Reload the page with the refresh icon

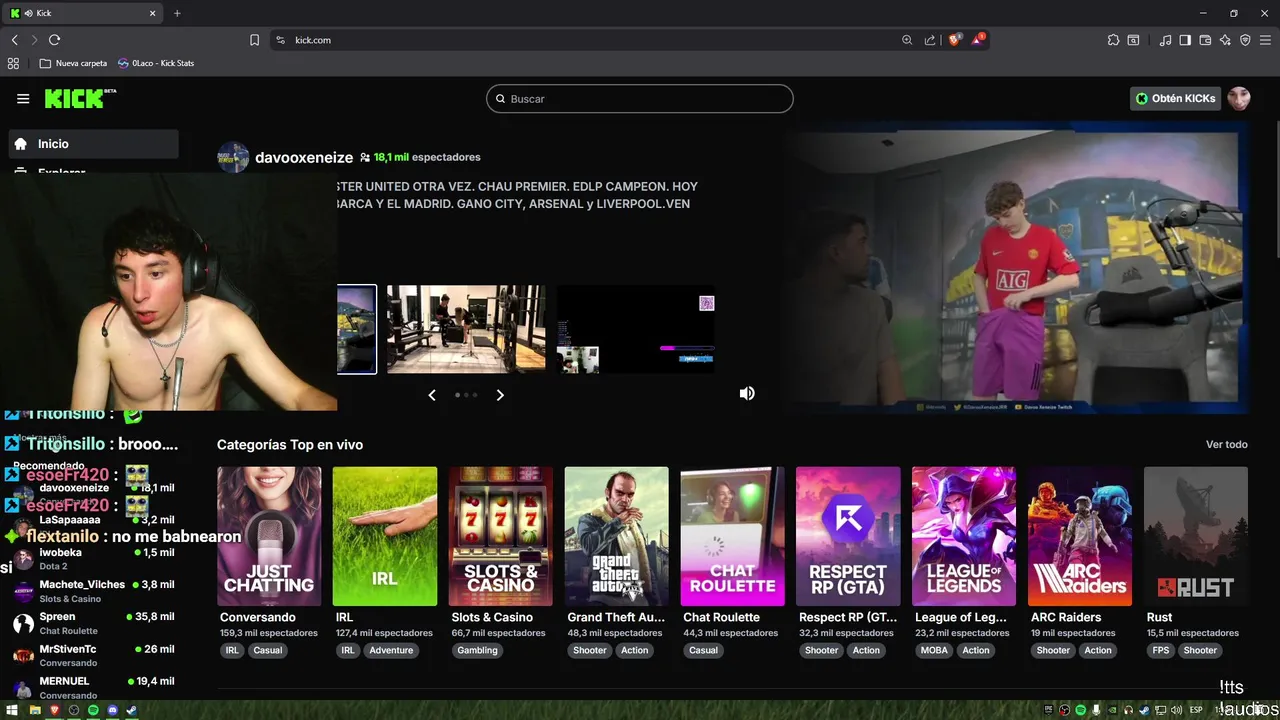pos(54,40)
